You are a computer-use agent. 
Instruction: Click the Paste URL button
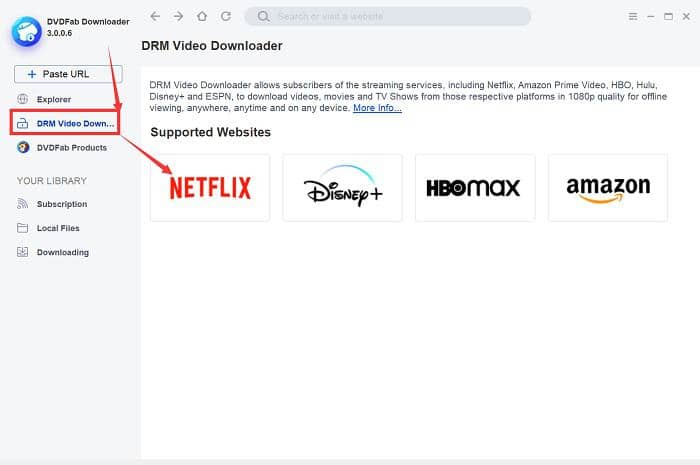(68, 74)
